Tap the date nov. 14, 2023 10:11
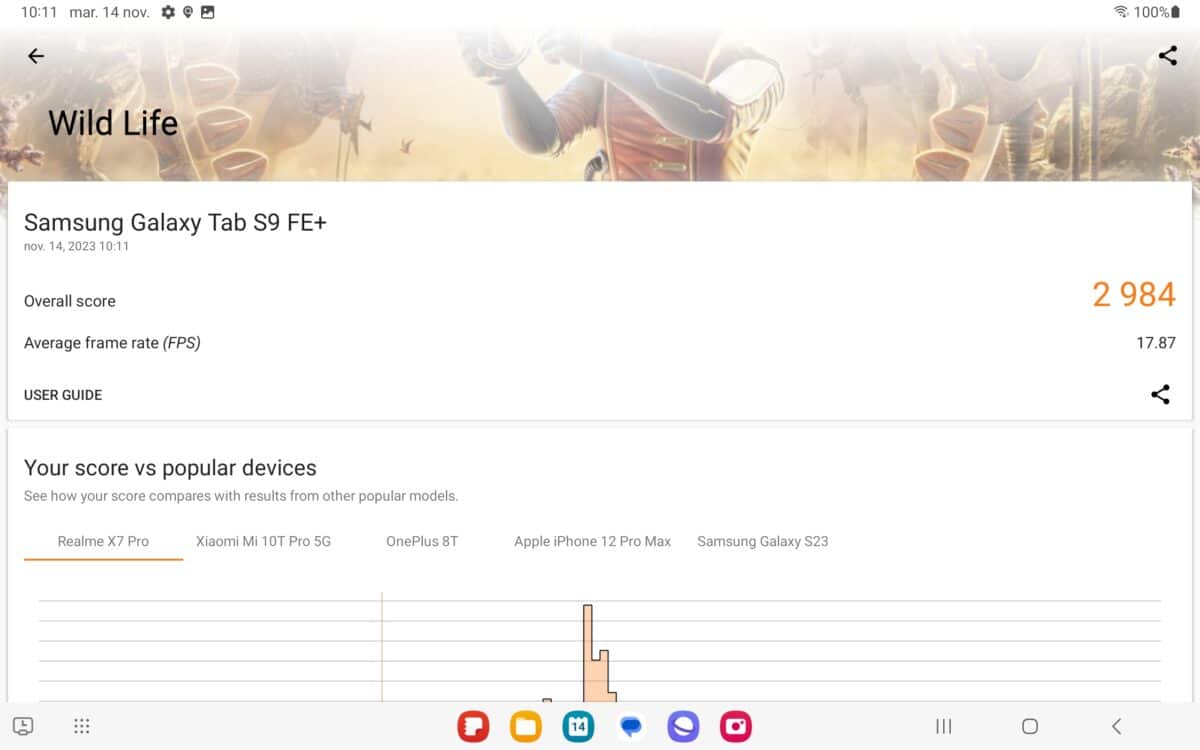 pos(76,246)
